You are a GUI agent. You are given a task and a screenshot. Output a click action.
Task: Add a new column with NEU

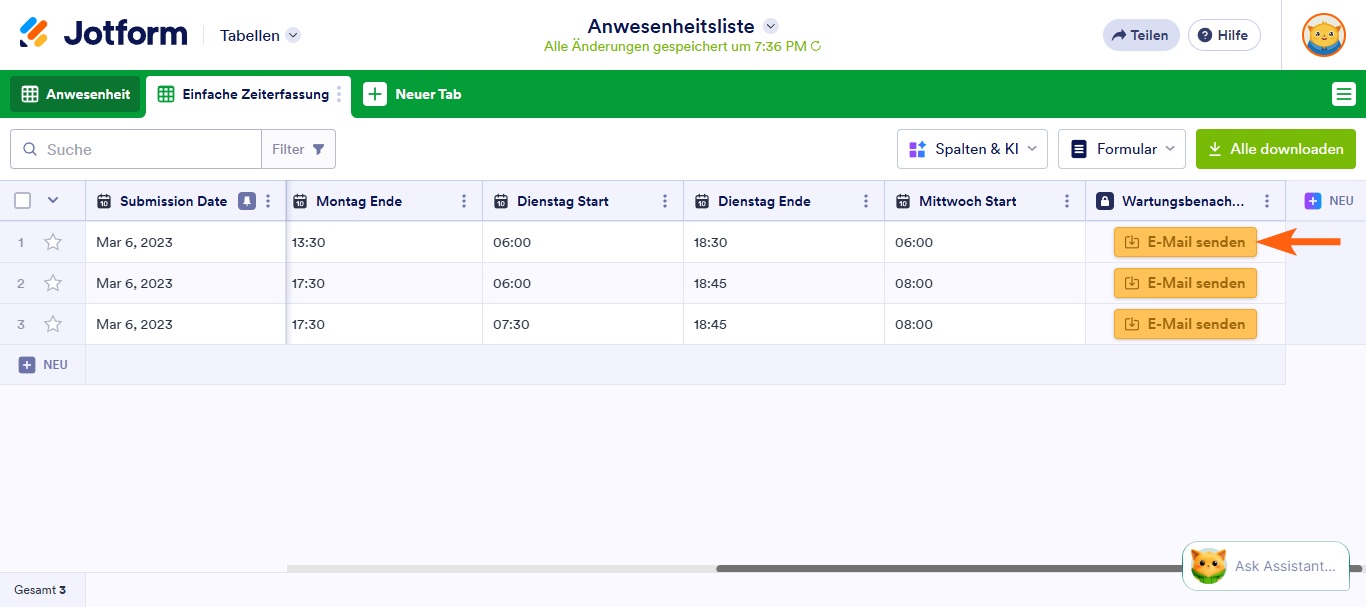click(1329, 201)
